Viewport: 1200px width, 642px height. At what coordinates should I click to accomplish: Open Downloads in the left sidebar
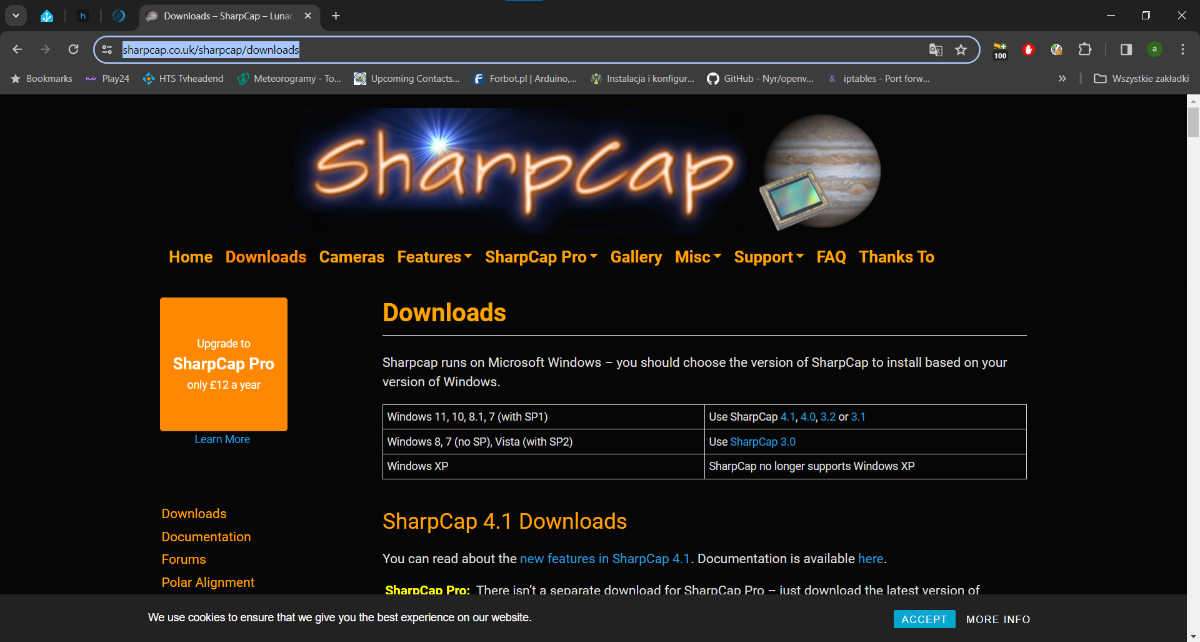pyautogui.click(x=194, y=514)
